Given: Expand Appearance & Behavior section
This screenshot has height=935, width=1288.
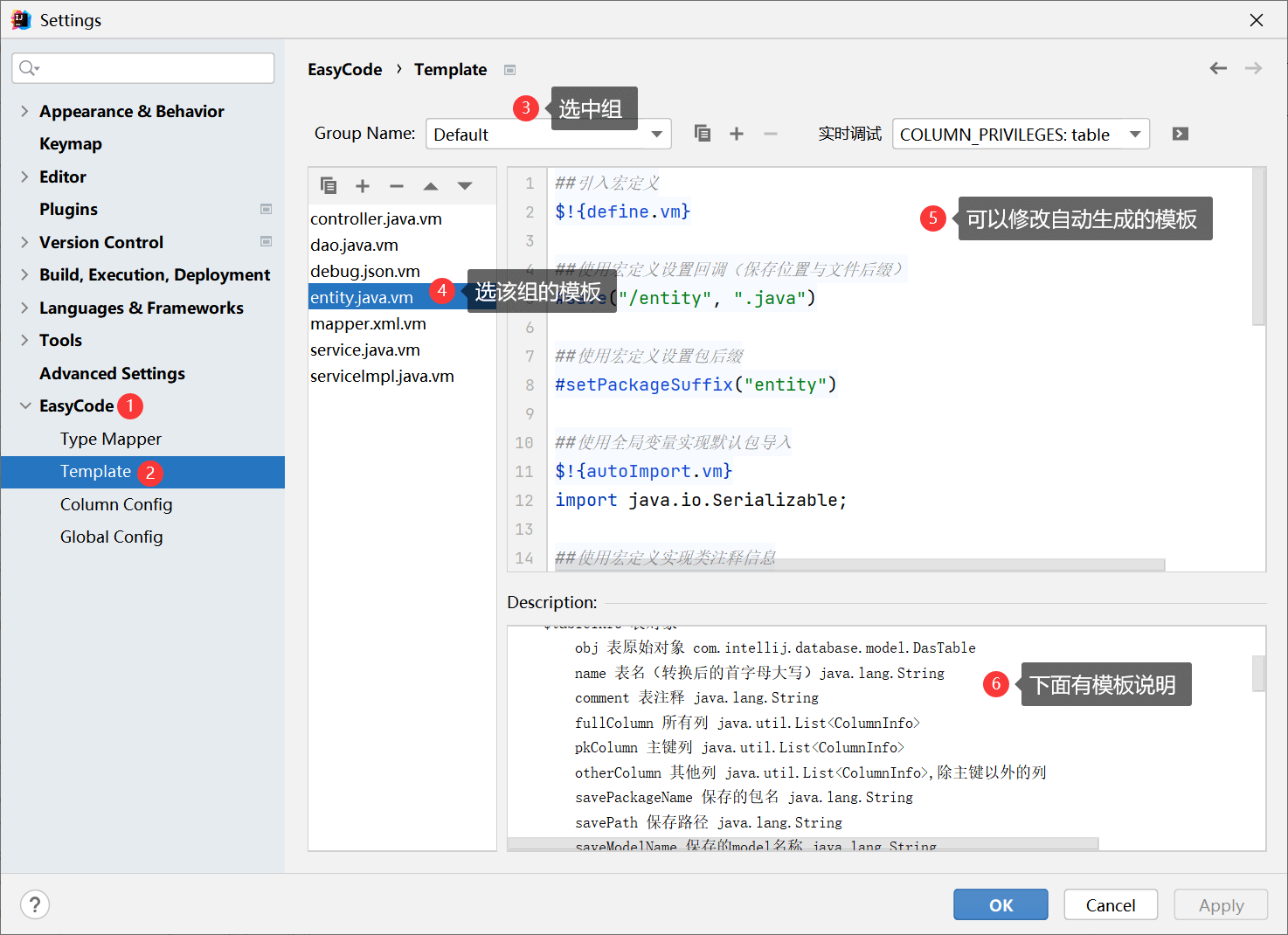Looking at the screenshot, I should point(24,111).
